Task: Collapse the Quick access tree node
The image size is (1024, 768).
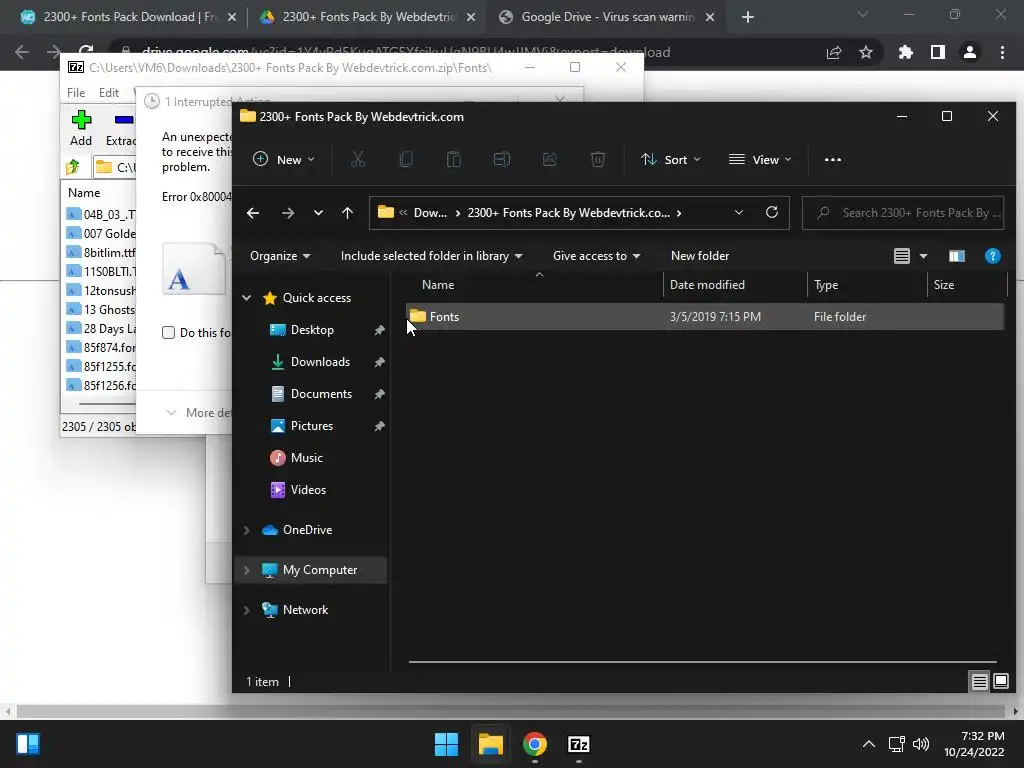Action: [x=246, y=298]
